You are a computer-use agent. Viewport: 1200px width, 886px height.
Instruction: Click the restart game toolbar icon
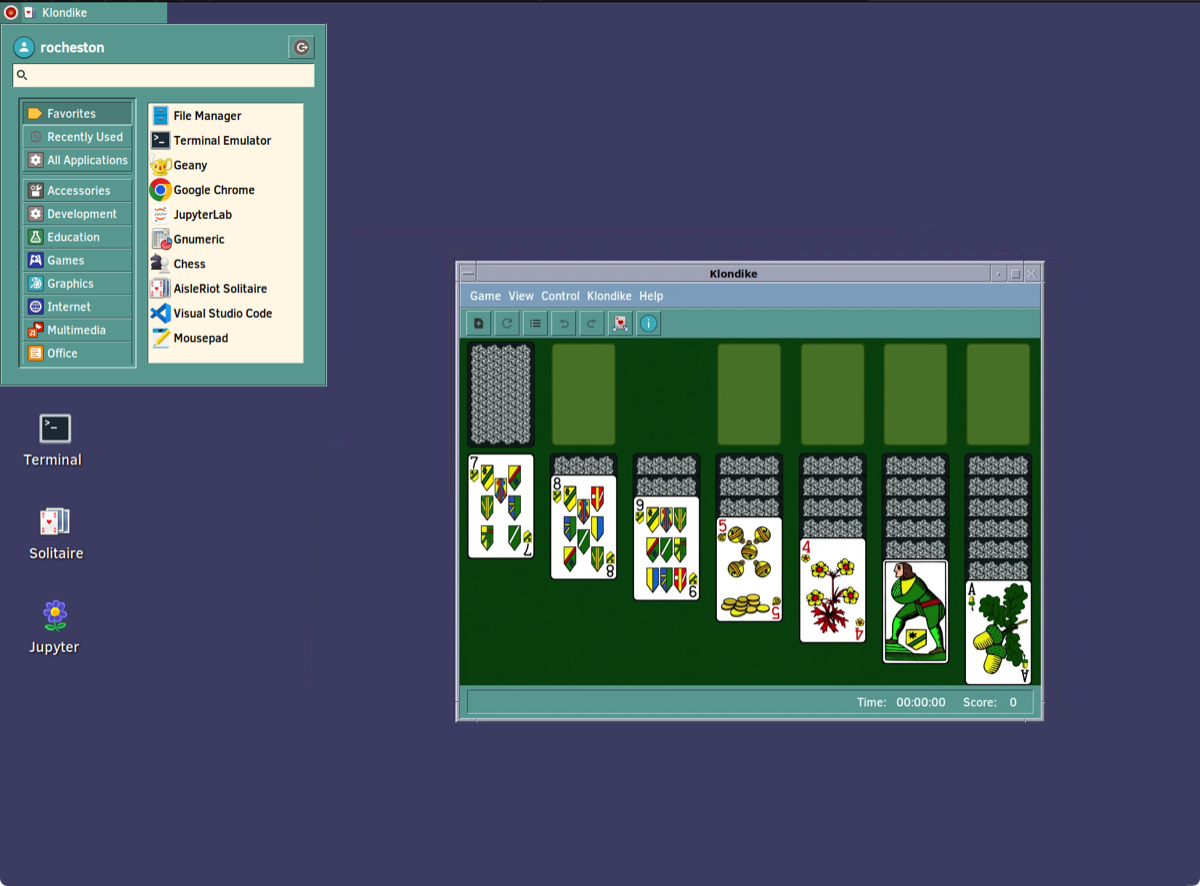point(507,323)
